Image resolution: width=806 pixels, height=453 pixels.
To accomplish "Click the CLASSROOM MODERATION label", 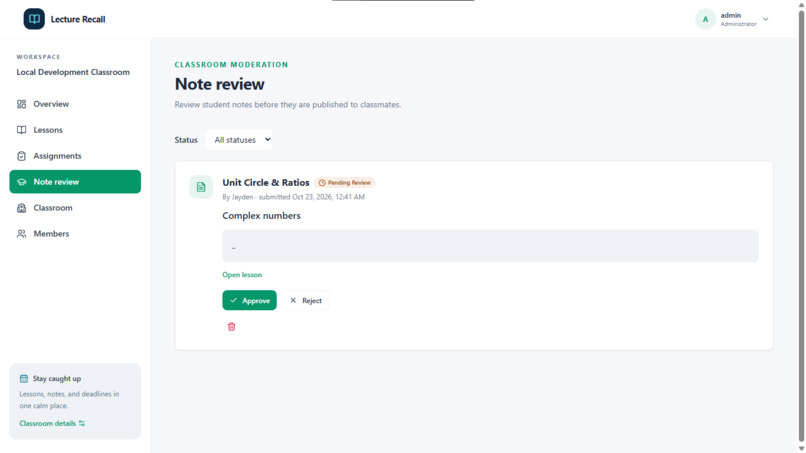I will (x=231, y=65).
